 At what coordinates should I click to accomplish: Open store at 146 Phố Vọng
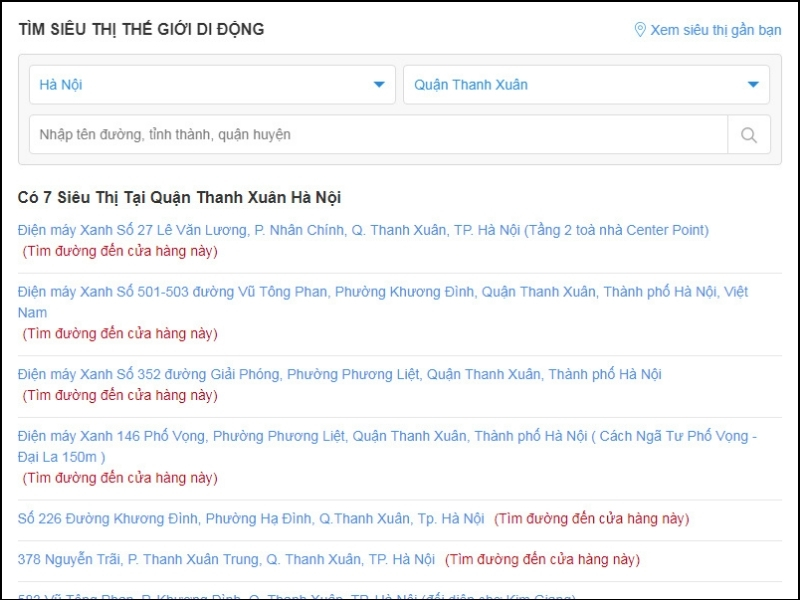[x=387, y=446]
